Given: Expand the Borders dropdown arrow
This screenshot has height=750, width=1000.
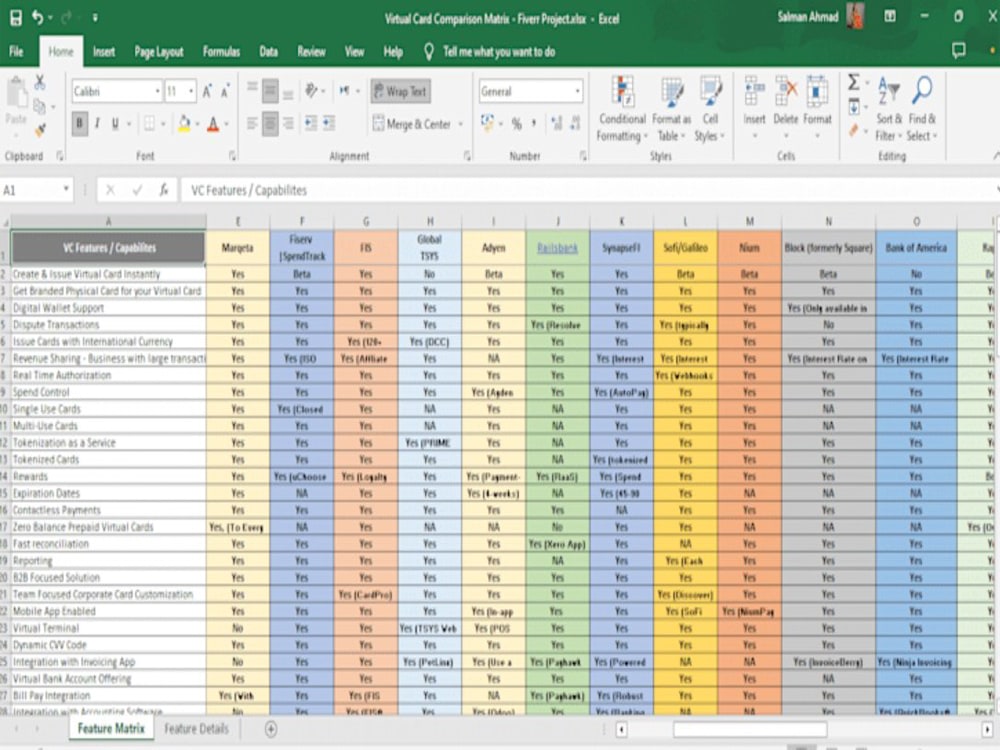Looking at the screenshot, I should (x=163, y=124).
